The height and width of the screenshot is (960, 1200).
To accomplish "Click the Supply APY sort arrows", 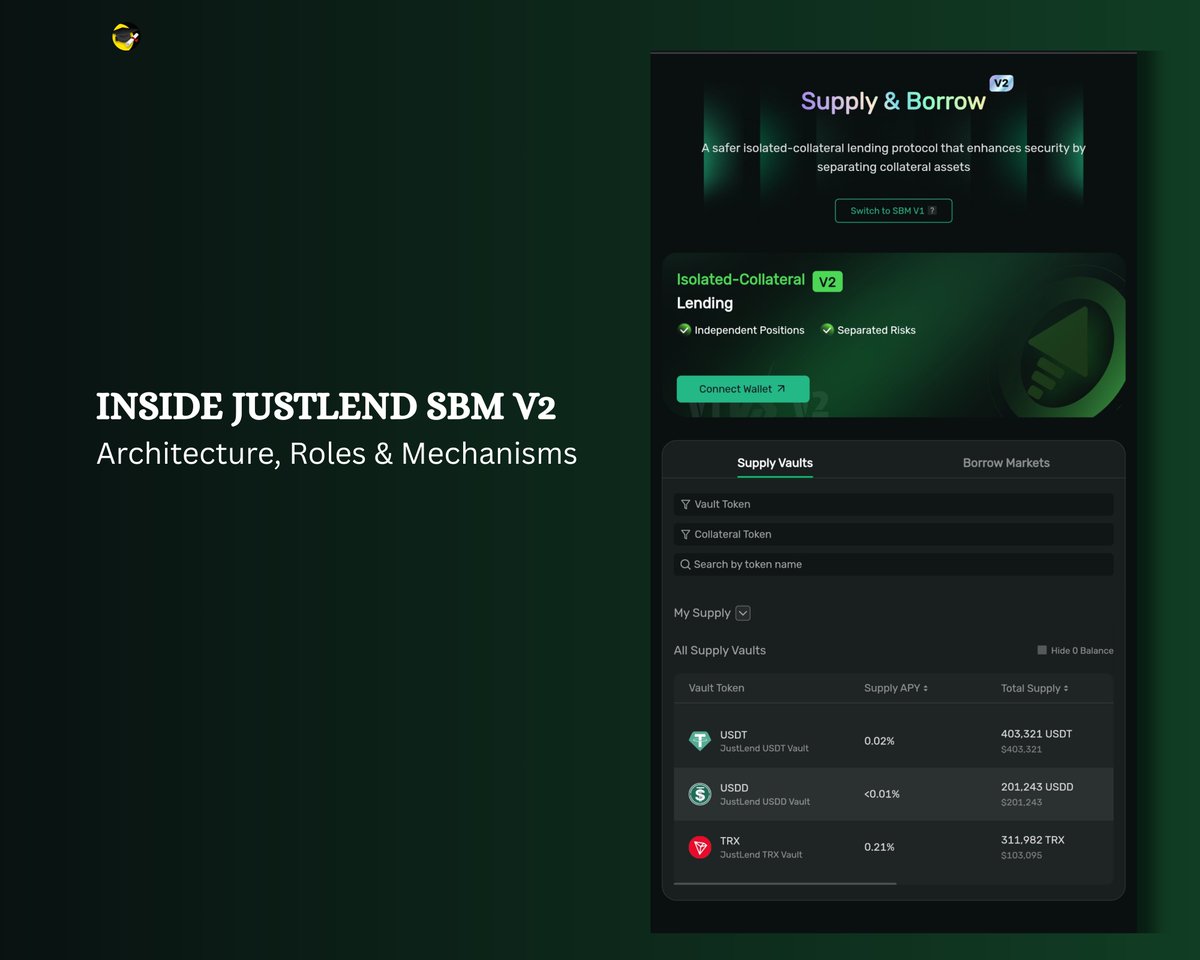I will (925, 689).
